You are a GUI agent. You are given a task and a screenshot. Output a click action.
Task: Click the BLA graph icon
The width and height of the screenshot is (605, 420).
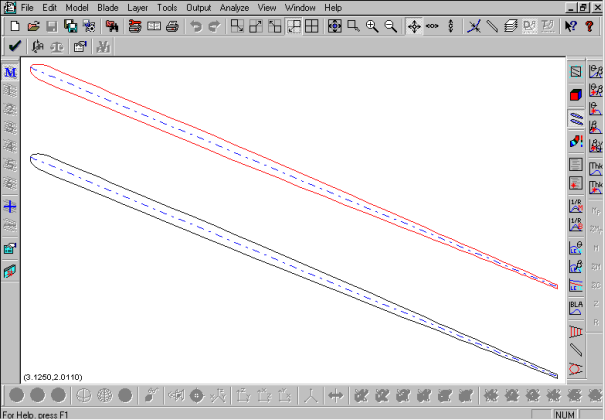[576, 308]
